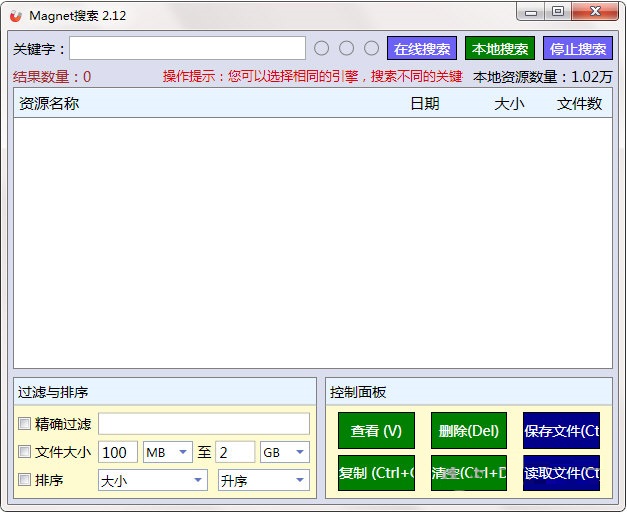Click the 文件数 column header
627x512 pixels.
tap(579, 104)
